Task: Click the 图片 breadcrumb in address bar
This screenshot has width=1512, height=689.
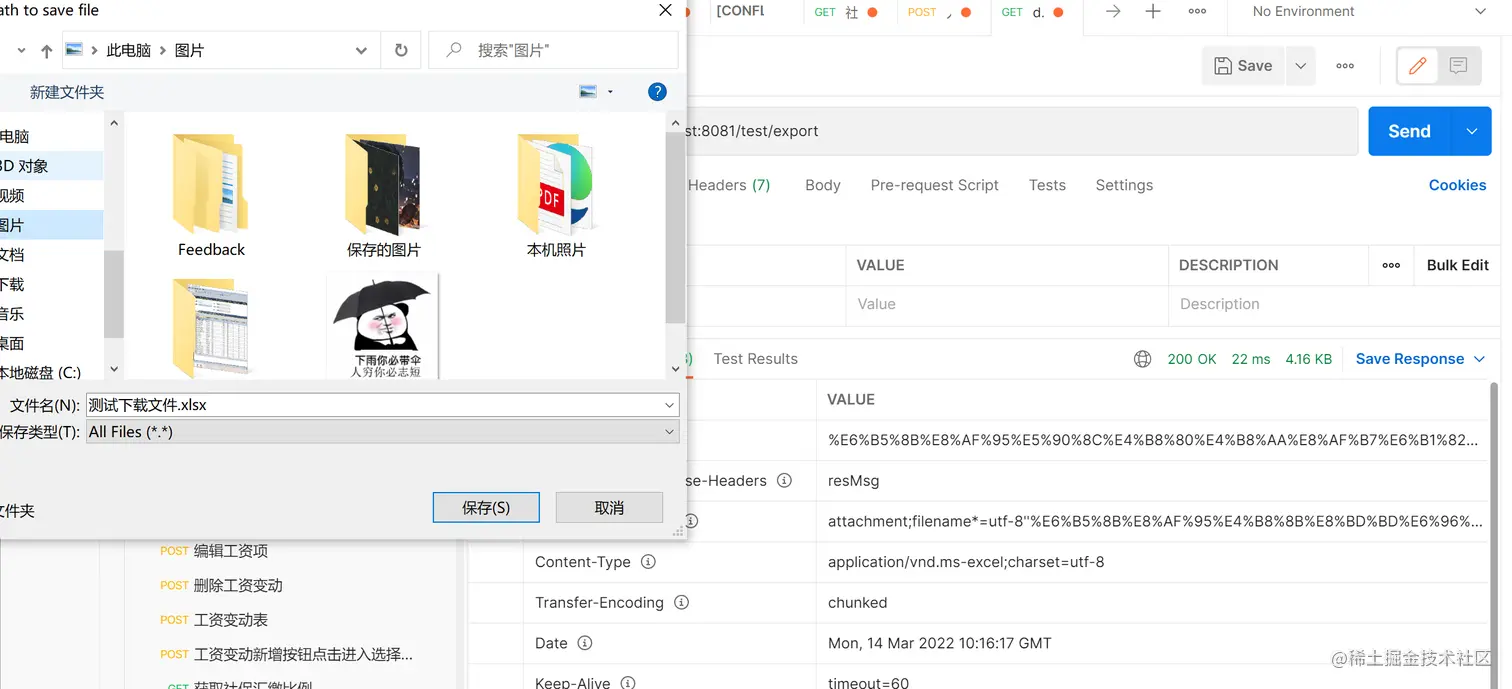Action: (x=189, y=50)
